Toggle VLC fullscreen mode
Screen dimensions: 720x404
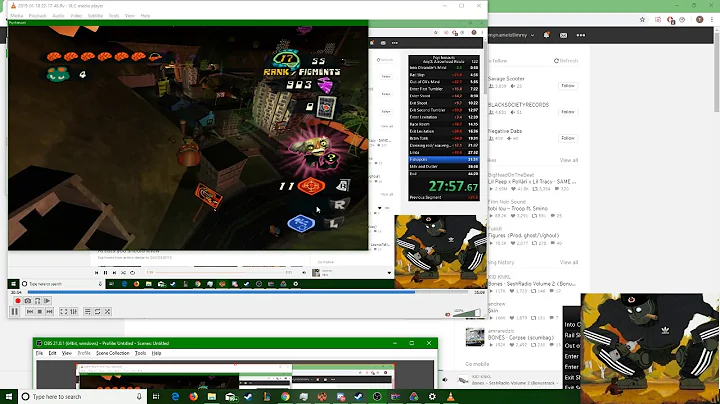(63, 312)
